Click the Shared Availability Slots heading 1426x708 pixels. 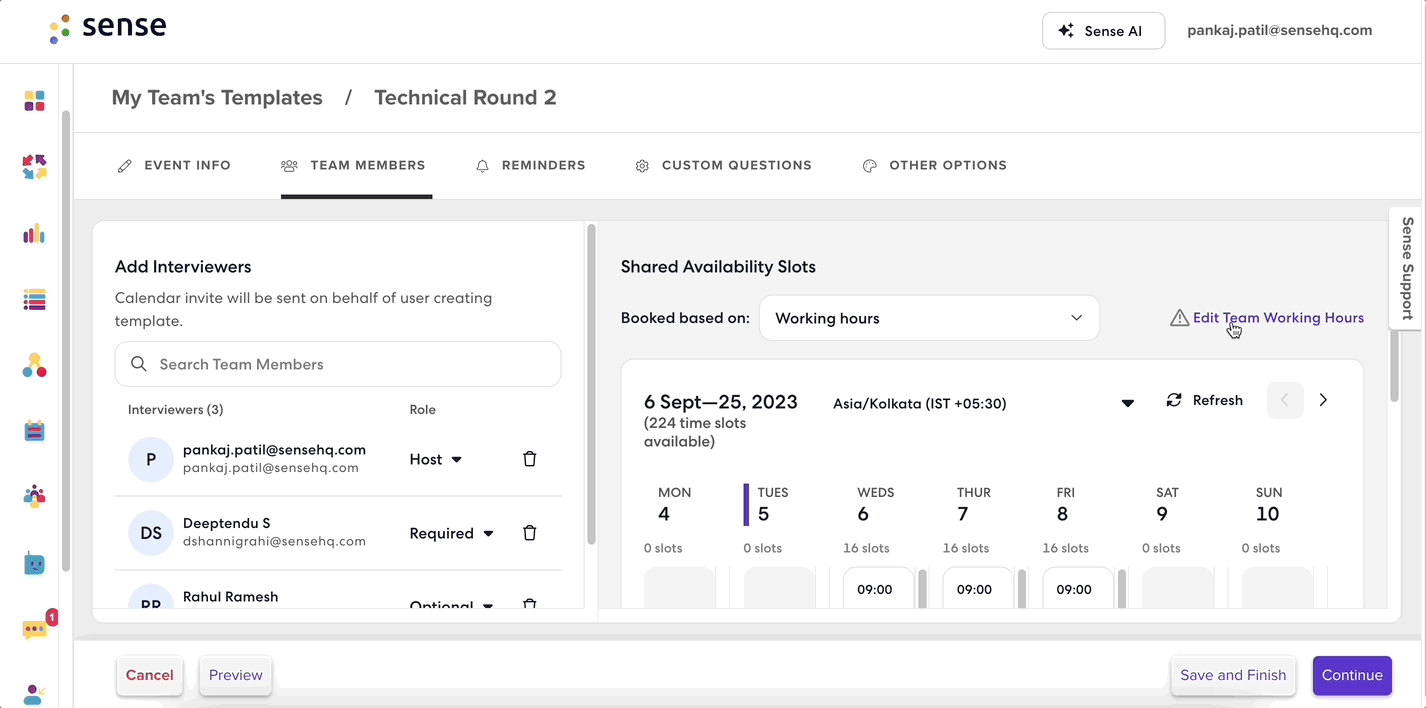point(718,267)
